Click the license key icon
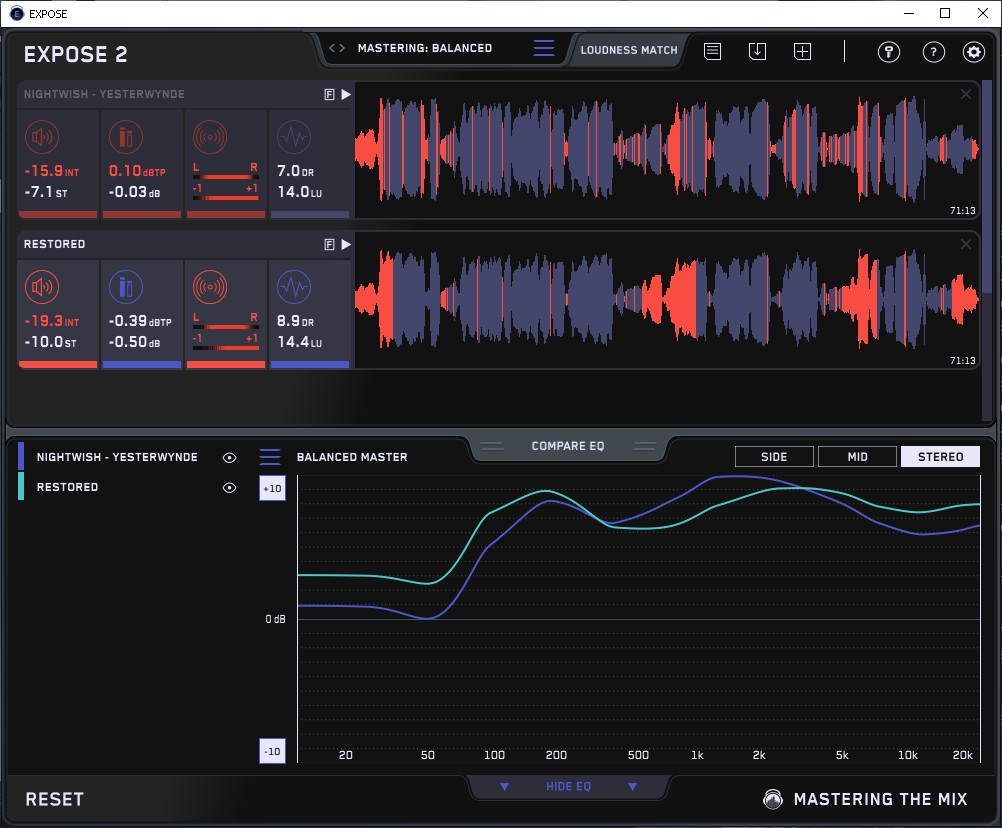The width and height of the screenshot is (1002, 828). click(888, 52)
